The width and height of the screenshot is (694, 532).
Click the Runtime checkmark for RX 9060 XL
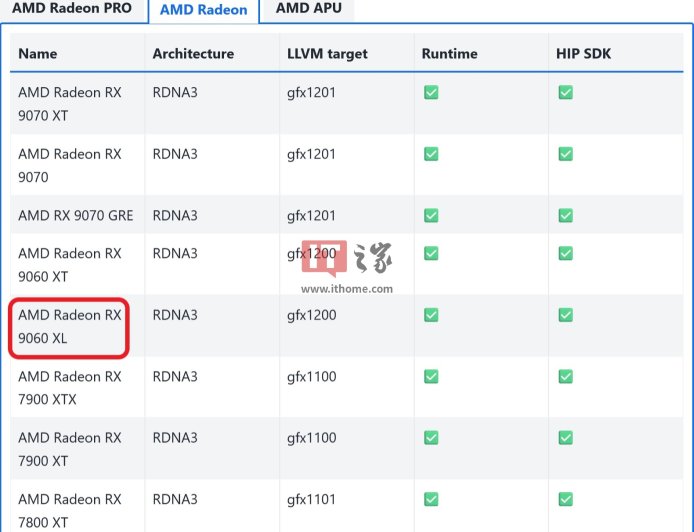pyautogui.click(x=431, y=315)
